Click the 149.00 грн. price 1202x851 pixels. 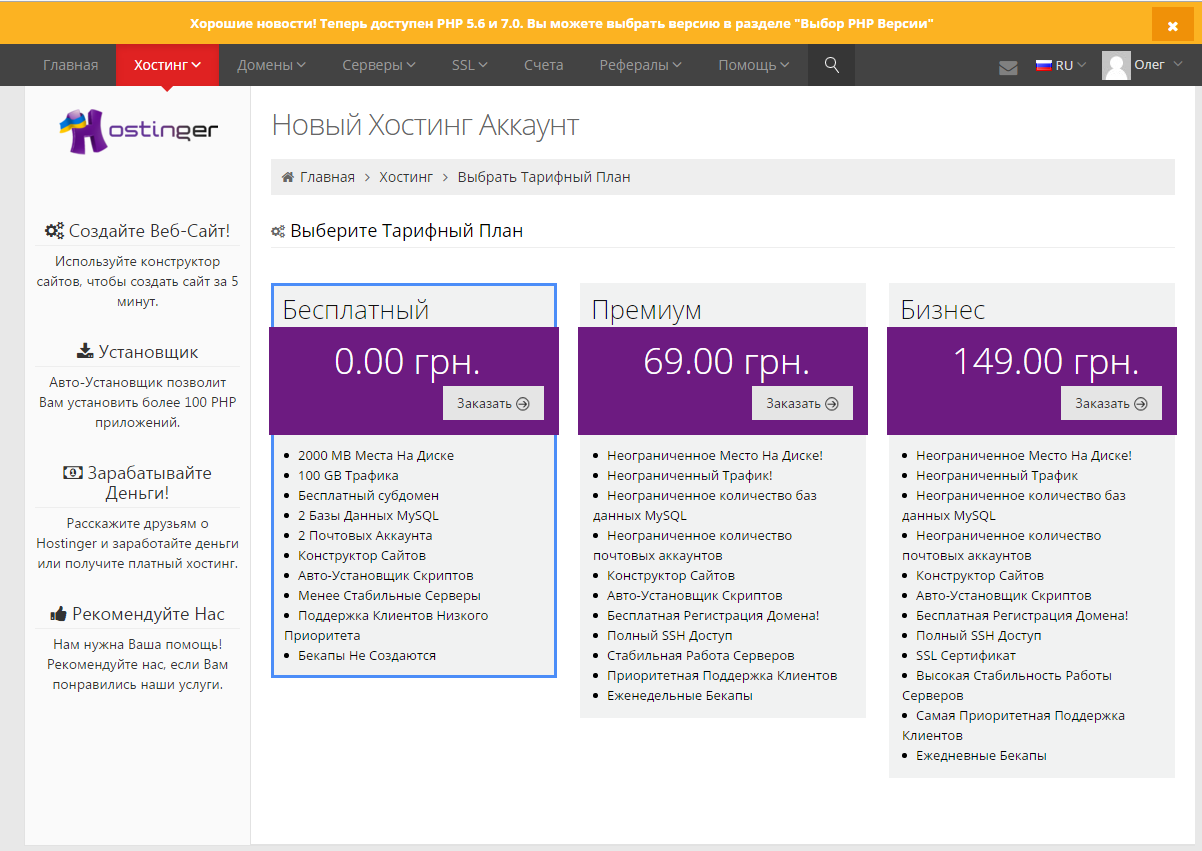click(1046, 361)
